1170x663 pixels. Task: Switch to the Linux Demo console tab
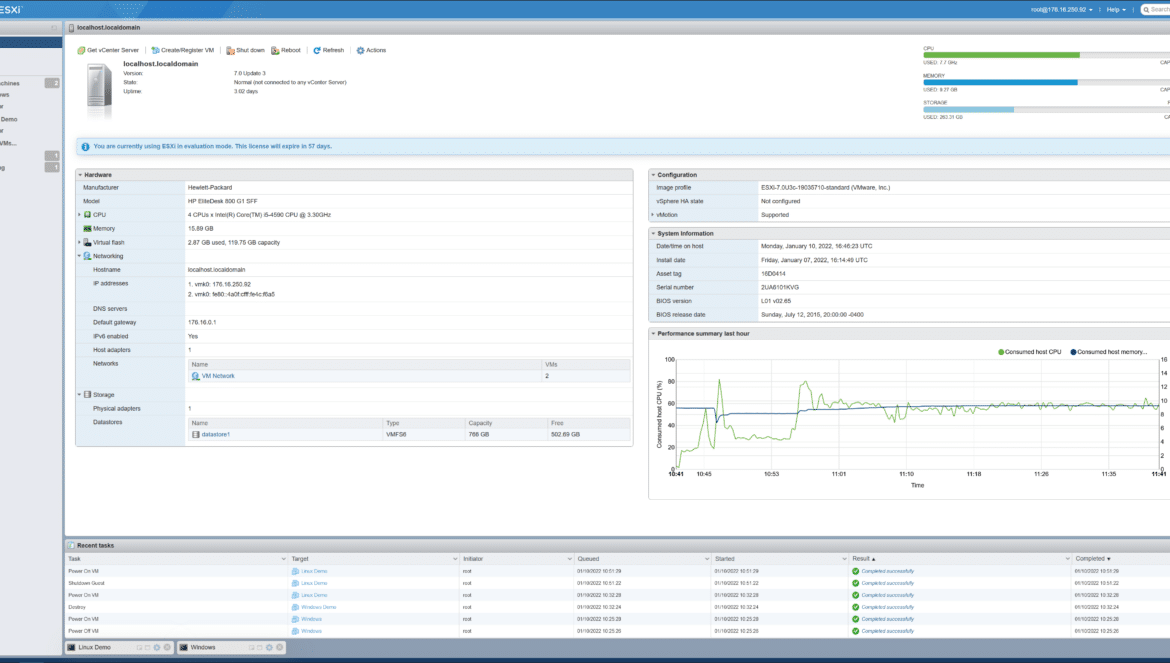[x=95, y=647]
